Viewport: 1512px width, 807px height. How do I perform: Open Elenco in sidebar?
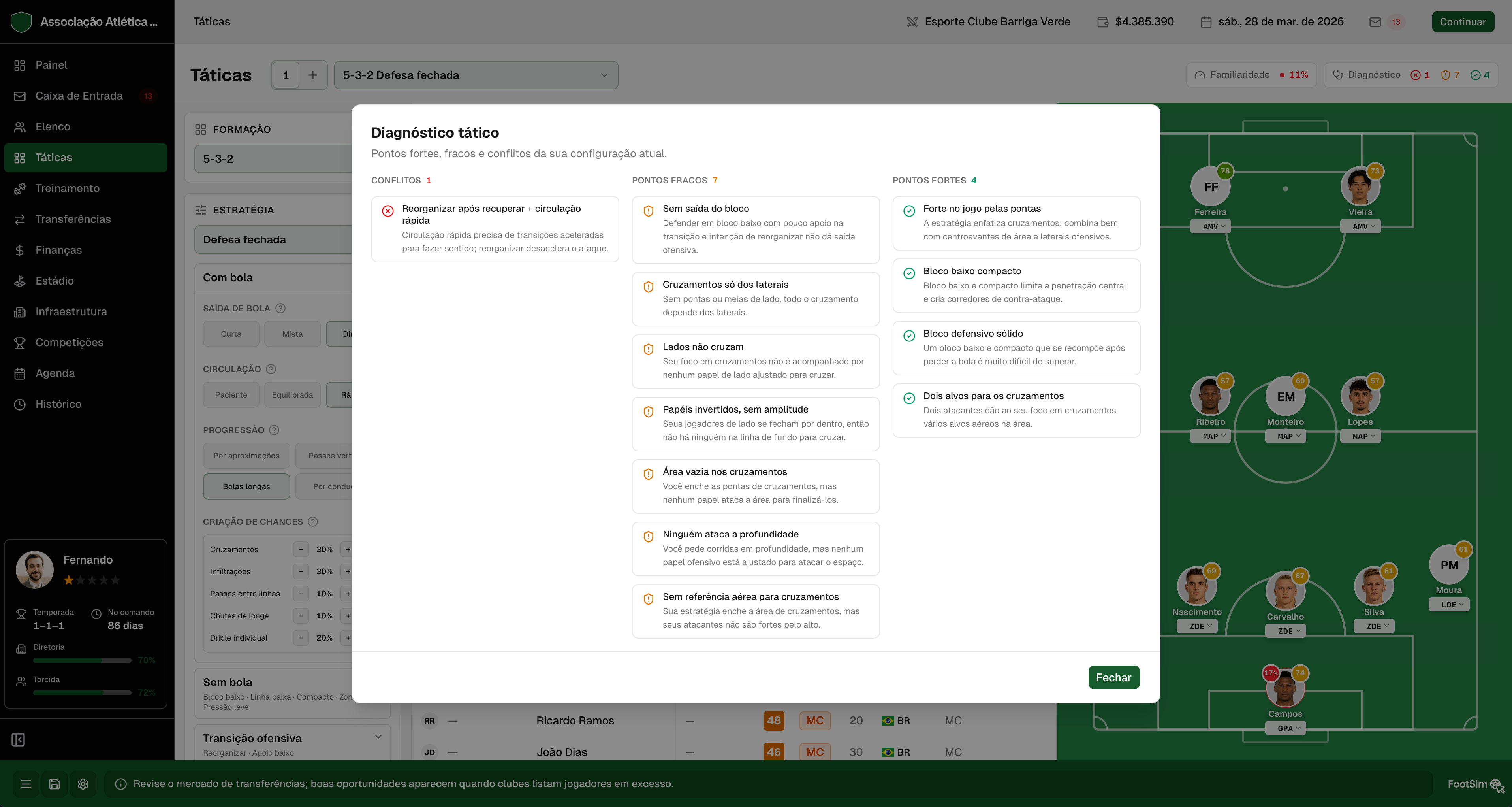(86, 127)
